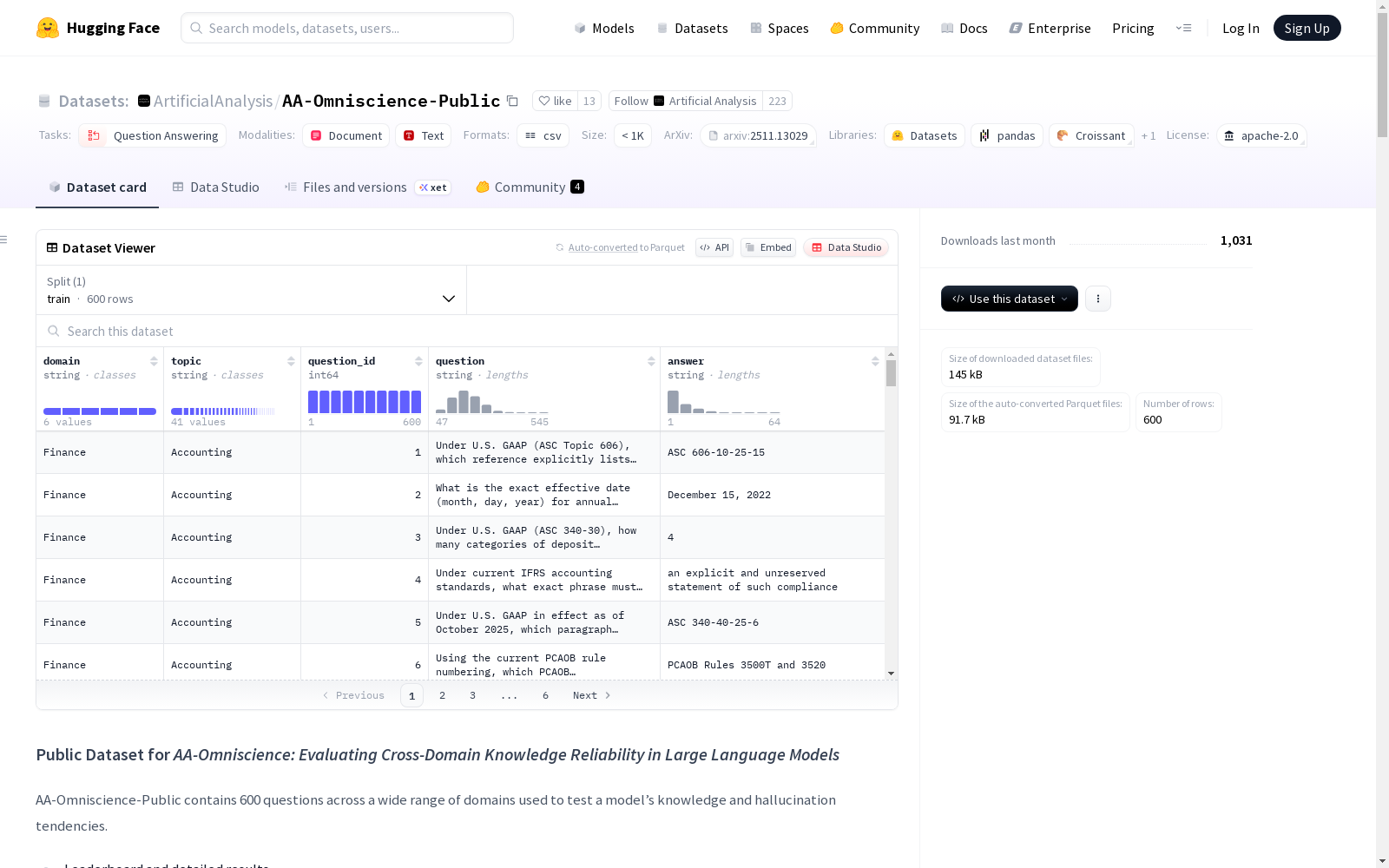Screen dimensions: 1389x868
Task: Click the domain column distribution bars
Action: pos(100,411)
